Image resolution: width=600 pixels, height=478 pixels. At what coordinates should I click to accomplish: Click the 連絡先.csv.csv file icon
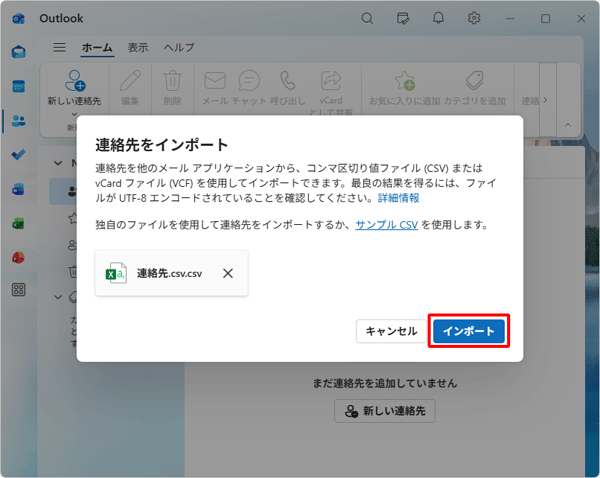click(116, 273)
